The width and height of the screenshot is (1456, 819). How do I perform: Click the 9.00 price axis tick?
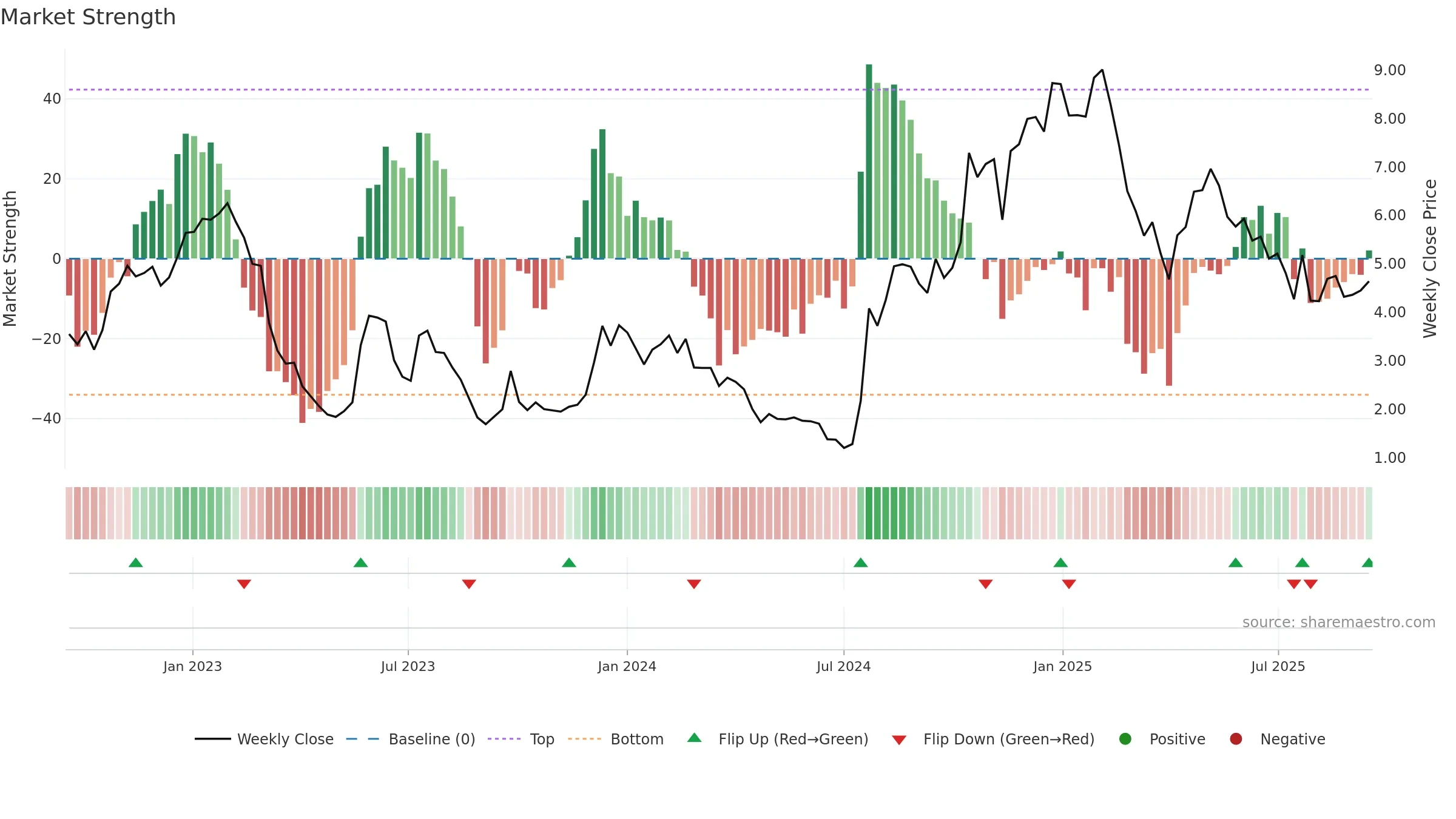pos(1390,70)
